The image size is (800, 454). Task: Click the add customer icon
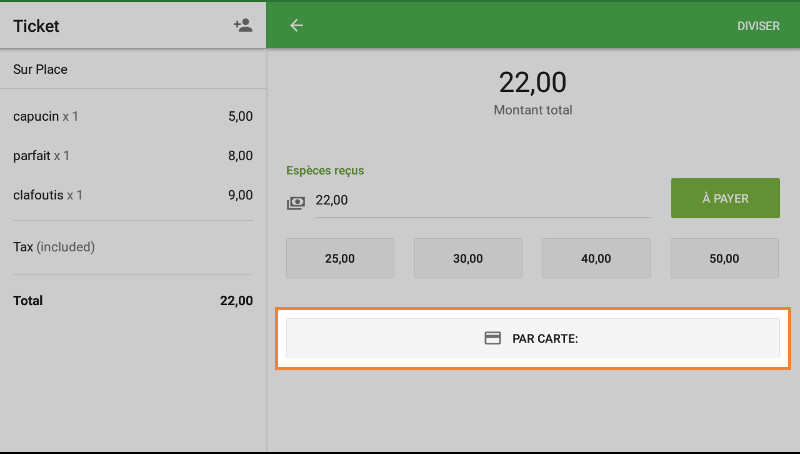[x=242, y=26]
